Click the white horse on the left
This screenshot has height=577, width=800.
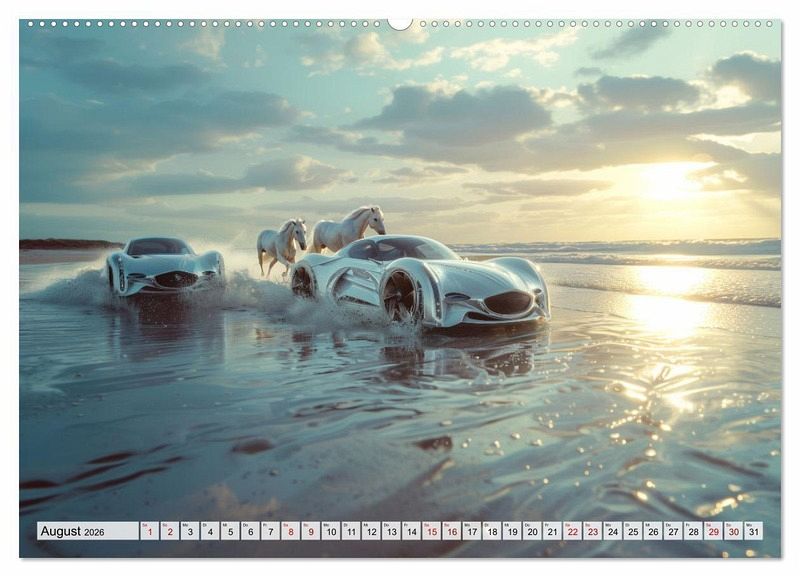[x=281, y=244]
